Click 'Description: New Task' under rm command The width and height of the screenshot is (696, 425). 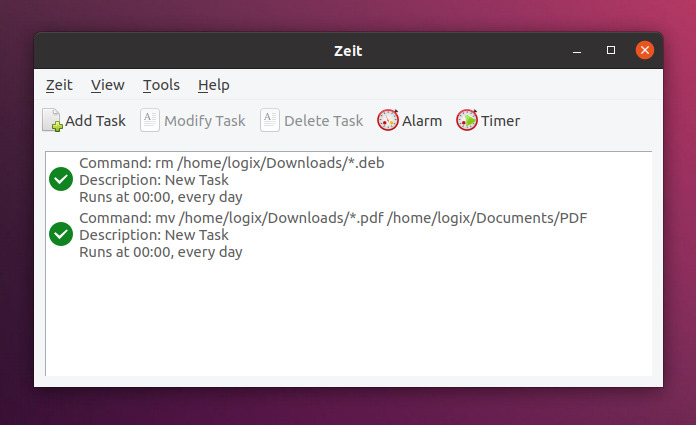coord(154,180)
